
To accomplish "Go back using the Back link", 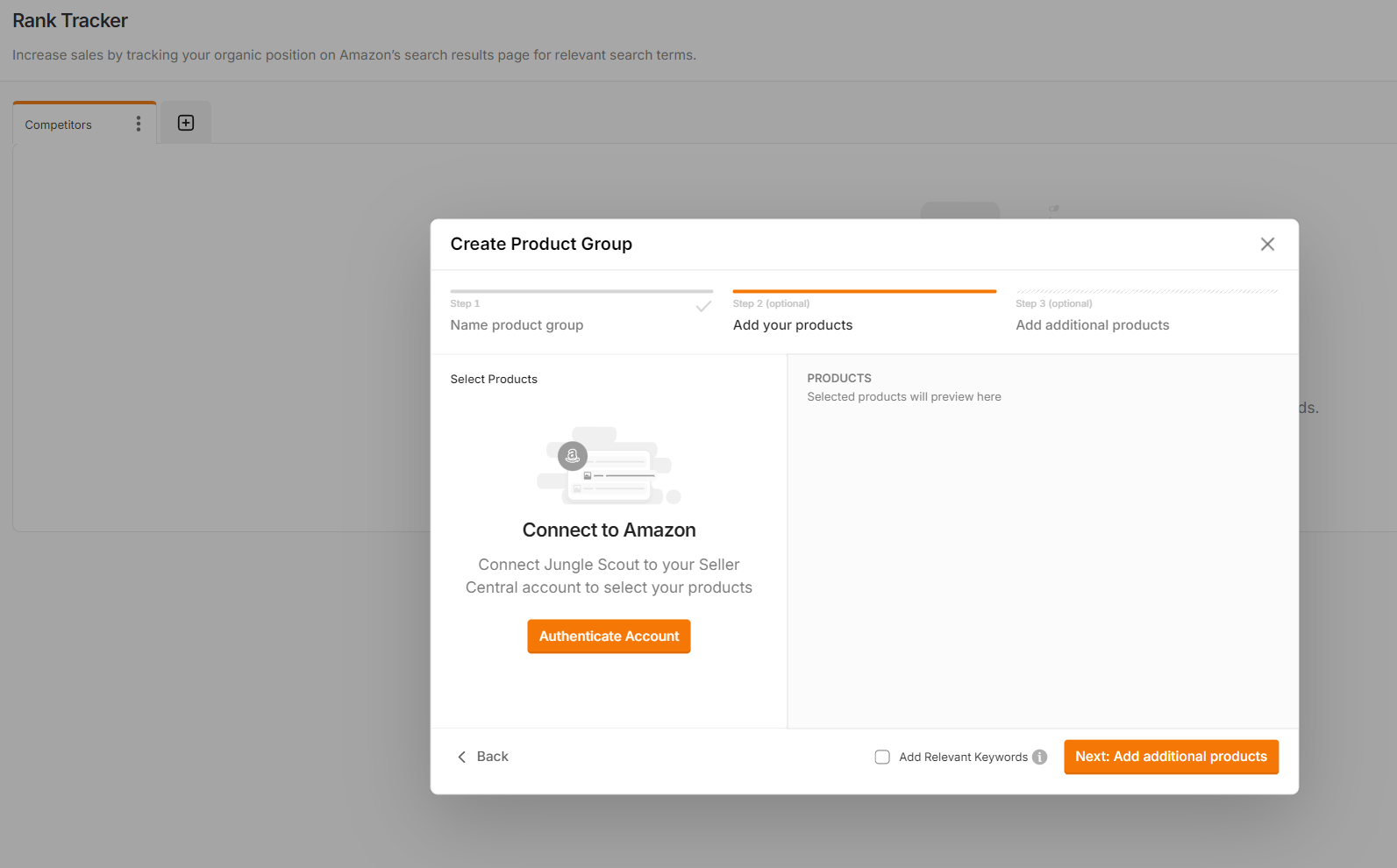I will pyautogui.click(x=483, y=757).
